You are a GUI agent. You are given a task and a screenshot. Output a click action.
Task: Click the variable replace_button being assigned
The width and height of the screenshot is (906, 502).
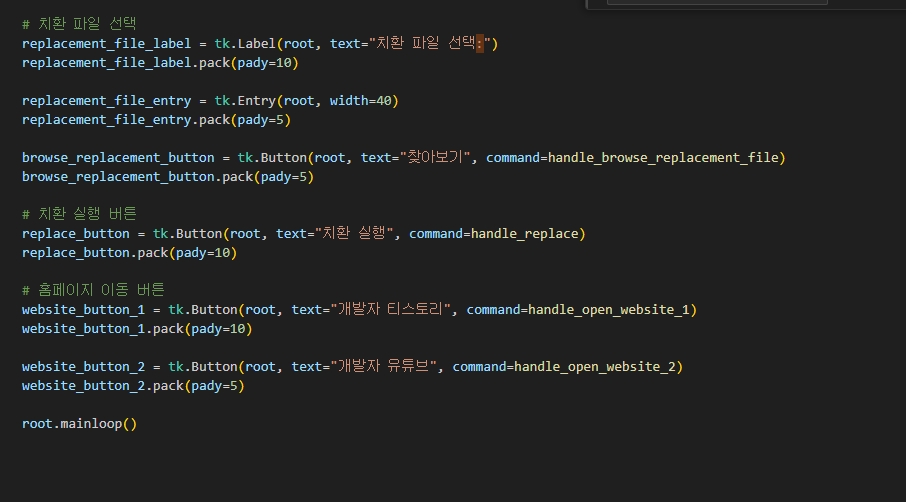coord(76,233)
